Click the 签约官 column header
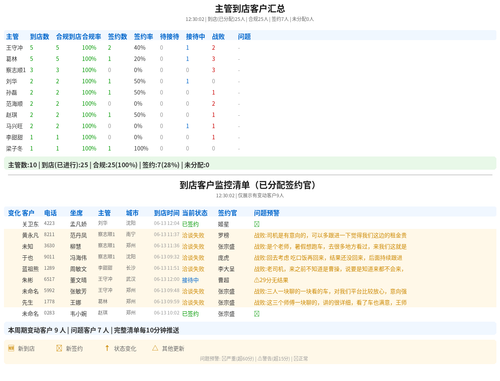 pos(227,213)
